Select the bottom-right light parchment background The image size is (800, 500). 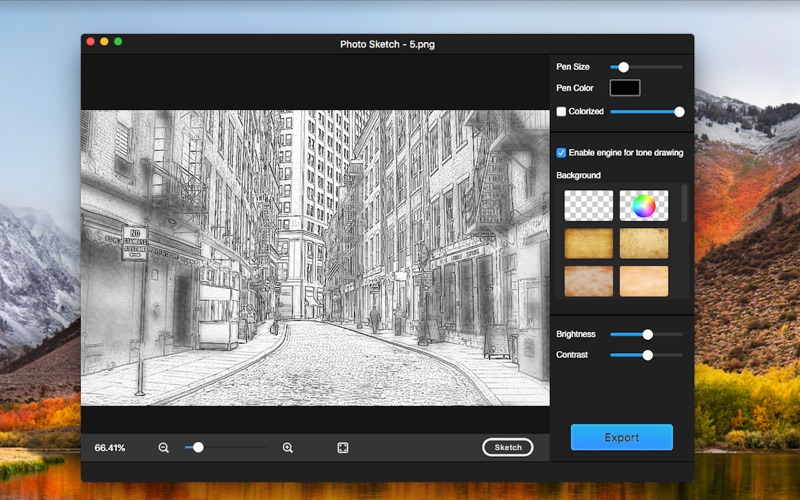point(643,281)
